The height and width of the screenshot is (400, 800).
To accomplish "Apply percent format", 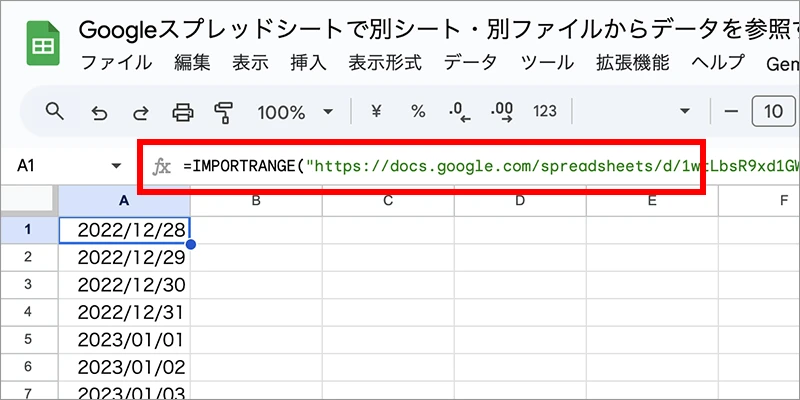I will pyautogui.click(x=418, y=112).
